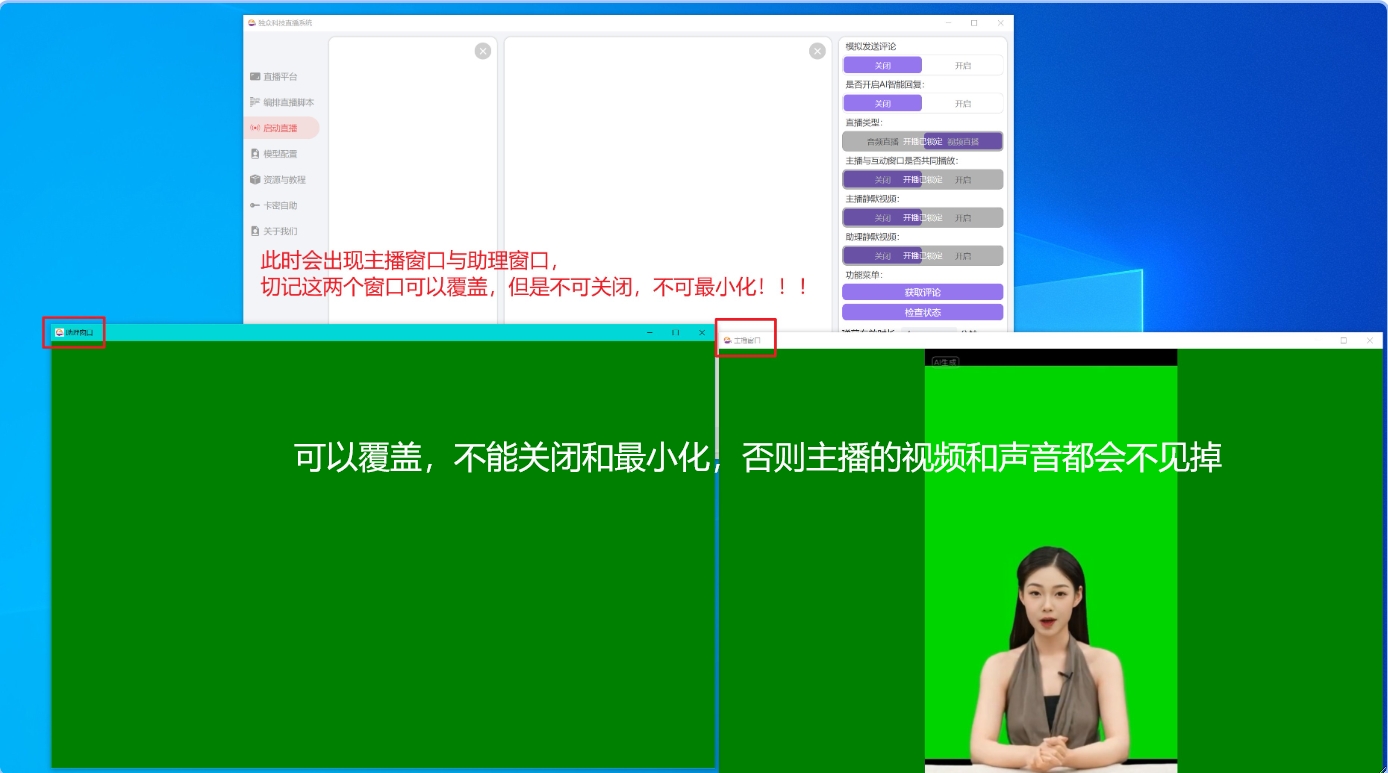Choose 音频直播 as the 直播类型
The image size is (1388, 773).
coord(882,141)
